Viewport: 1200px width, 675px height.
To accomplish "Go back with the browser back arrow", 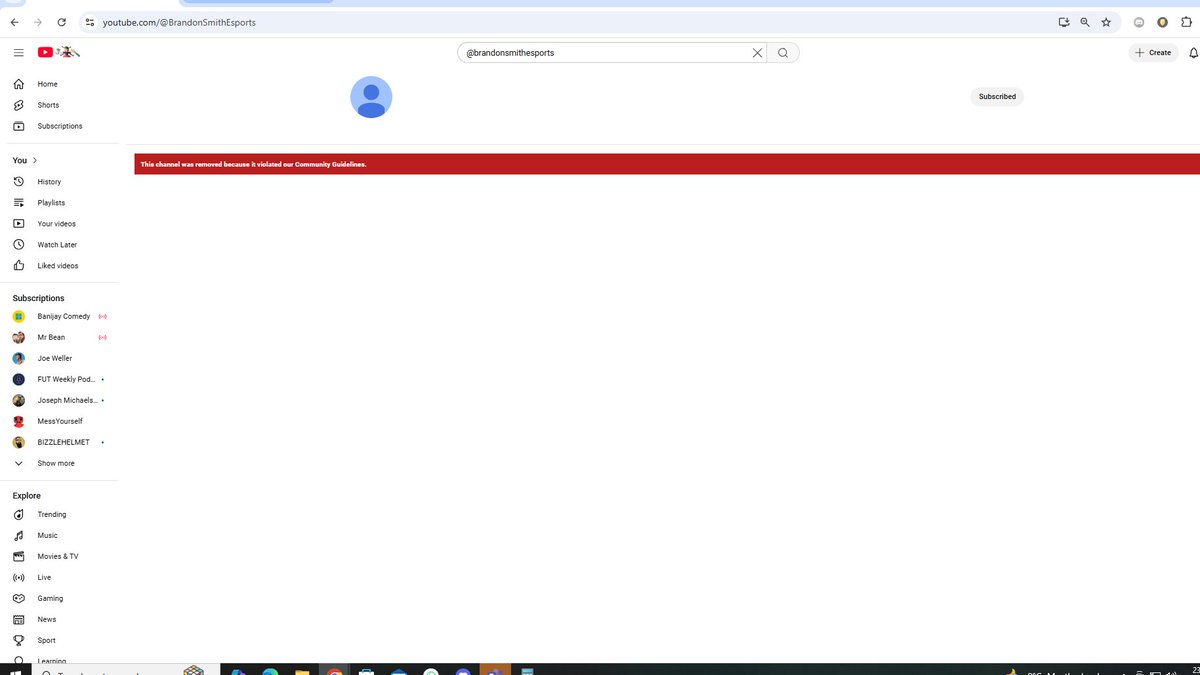I will click(x=14, y=22).
